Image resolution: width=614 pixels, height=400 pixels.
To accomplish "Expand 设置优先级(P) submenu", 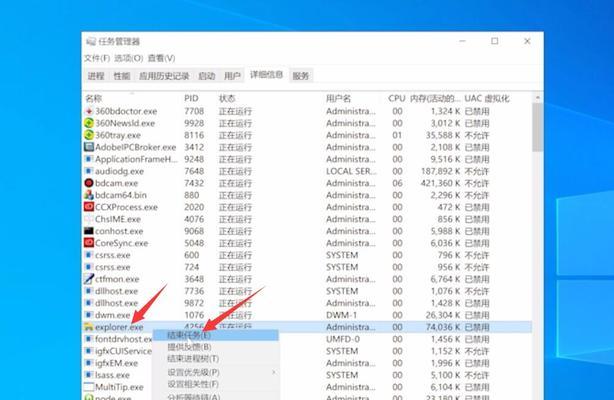I will coord(216,372).
